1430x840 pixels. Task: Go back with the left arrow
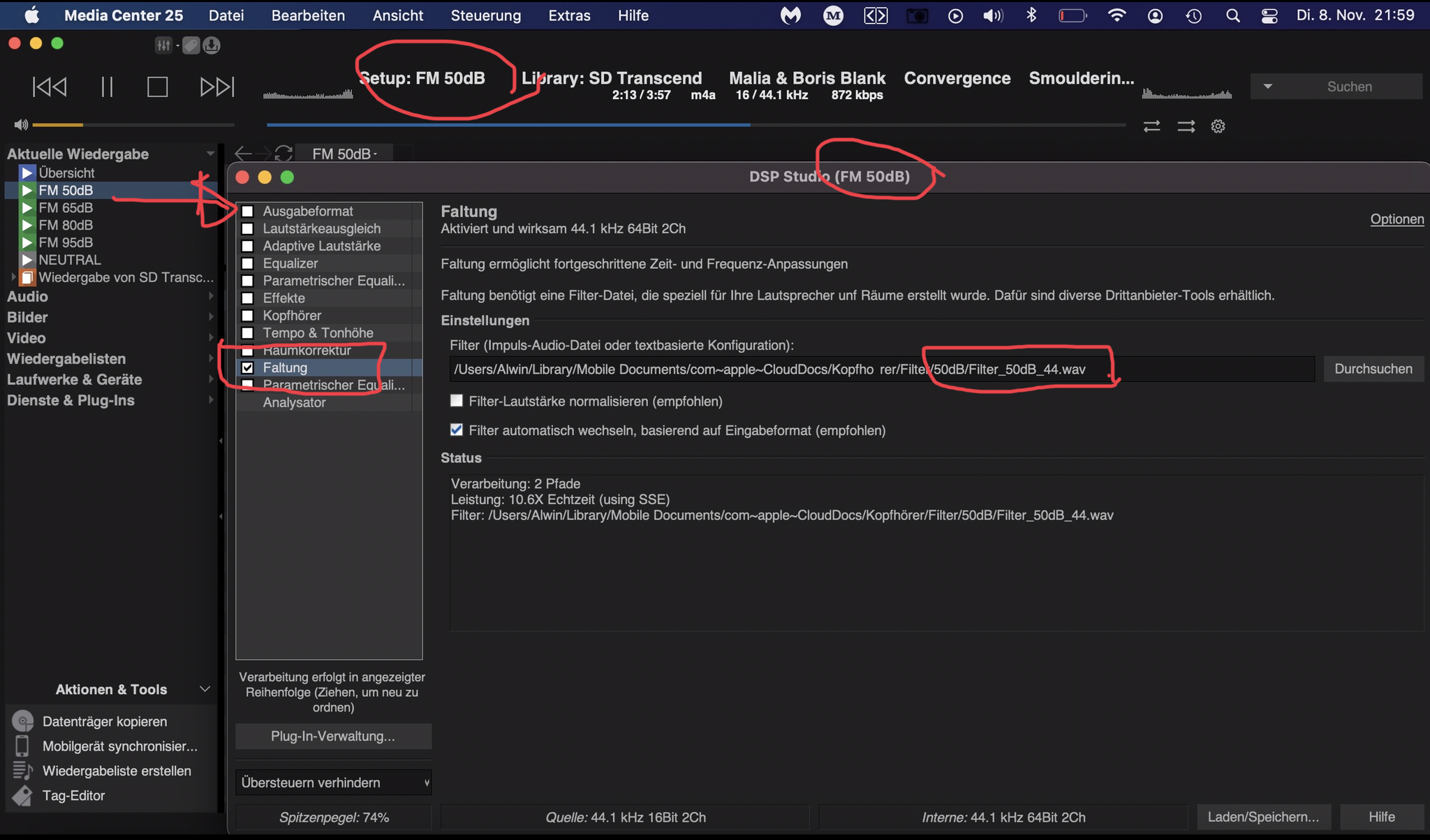243,154
